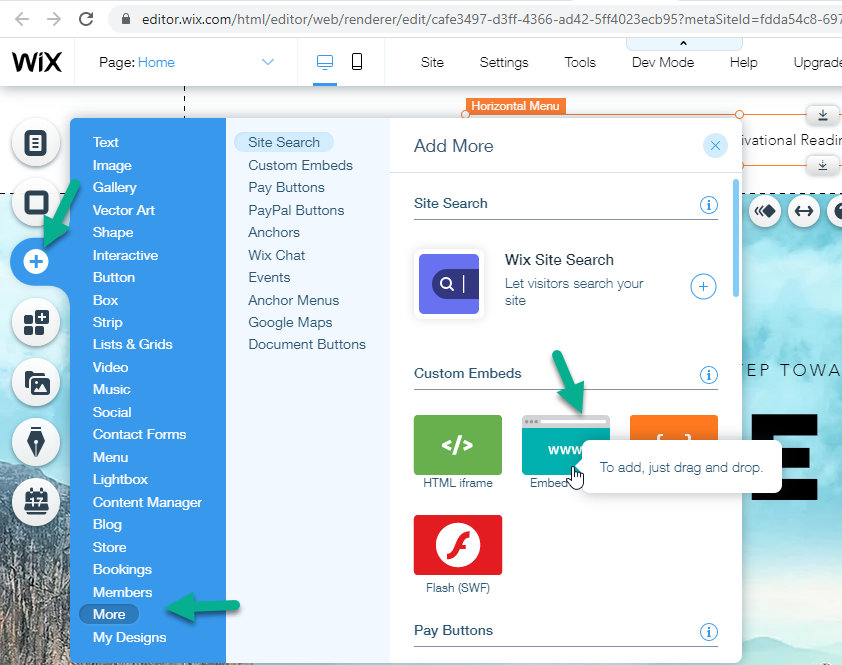Click the browser address bar URL
842x665 pixels.
[490, 19]
